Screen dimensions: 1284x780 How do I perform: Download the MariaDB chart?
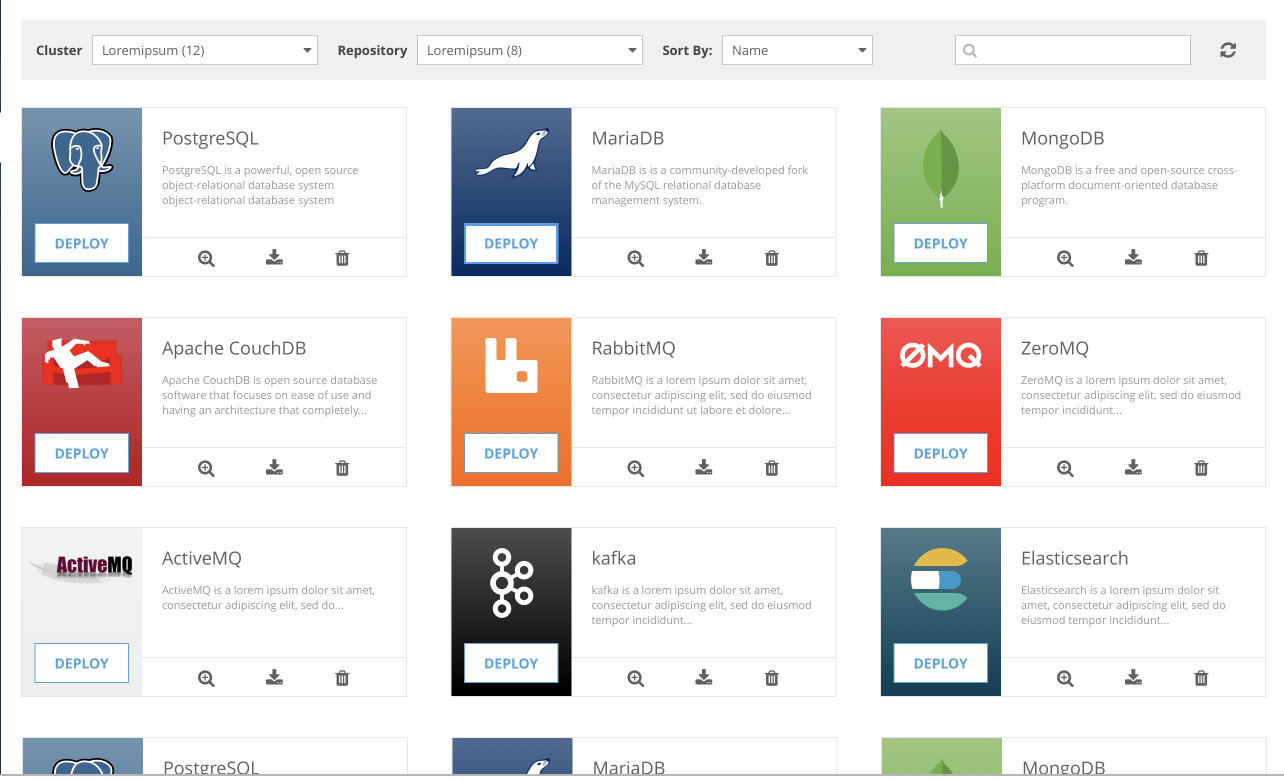point(704,258)
